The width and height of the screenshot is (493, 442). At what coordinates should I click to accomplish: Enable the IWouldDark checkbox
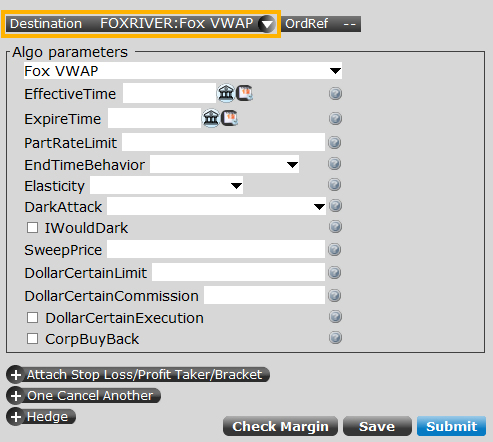(x=32, y=228)
